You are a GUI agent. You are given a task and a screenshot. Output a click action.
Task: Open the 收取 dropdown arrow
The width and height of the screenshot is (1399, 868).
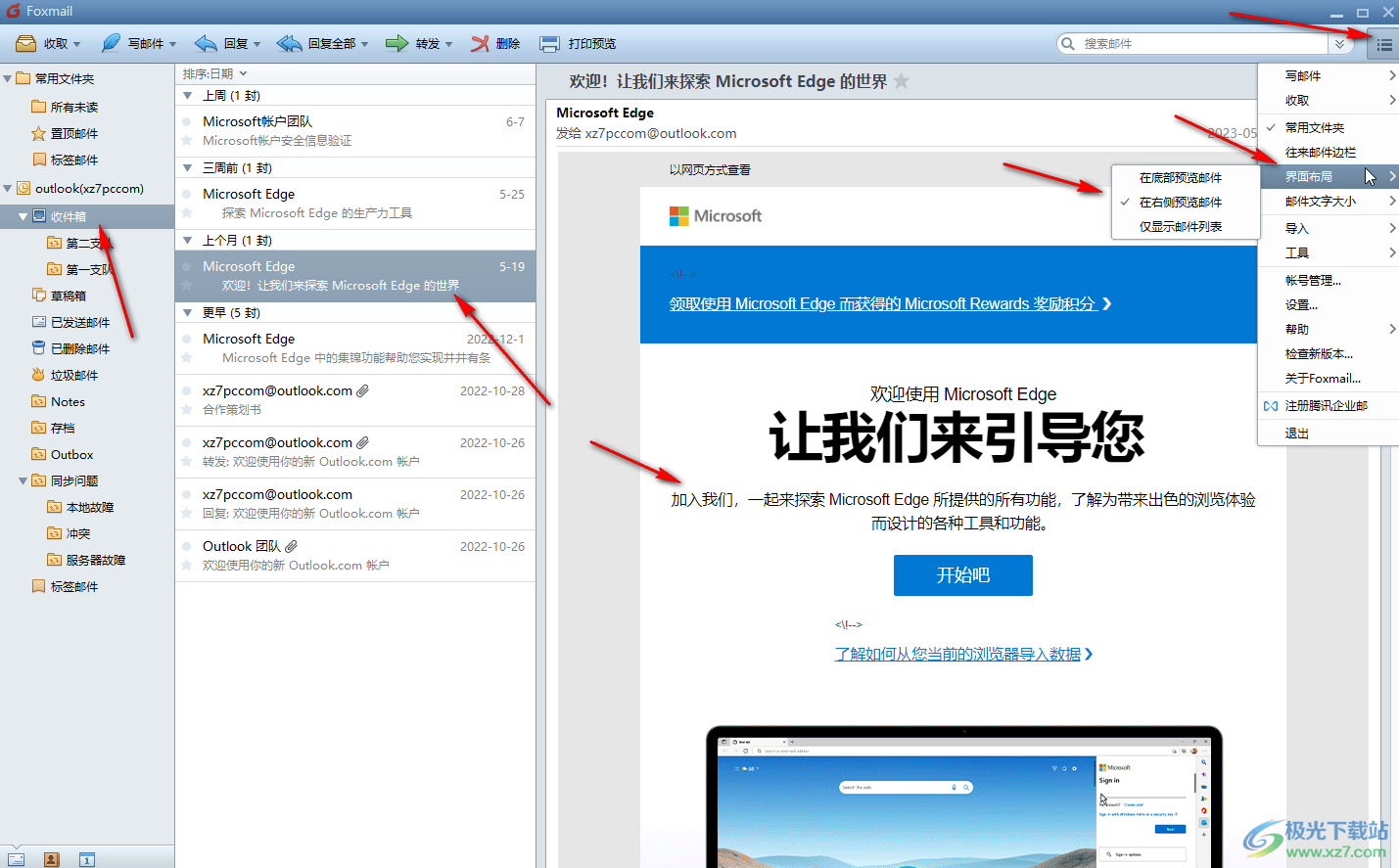point(76,44)
